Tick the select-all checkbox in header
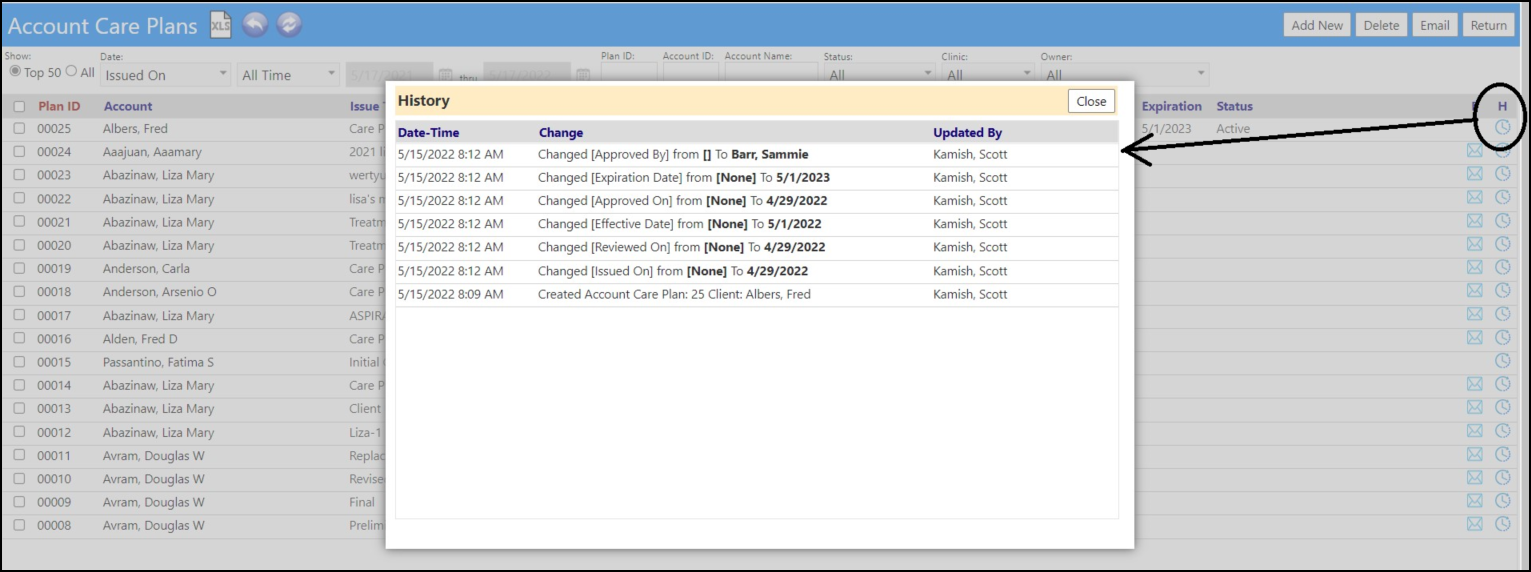 (x=19, y=106)
